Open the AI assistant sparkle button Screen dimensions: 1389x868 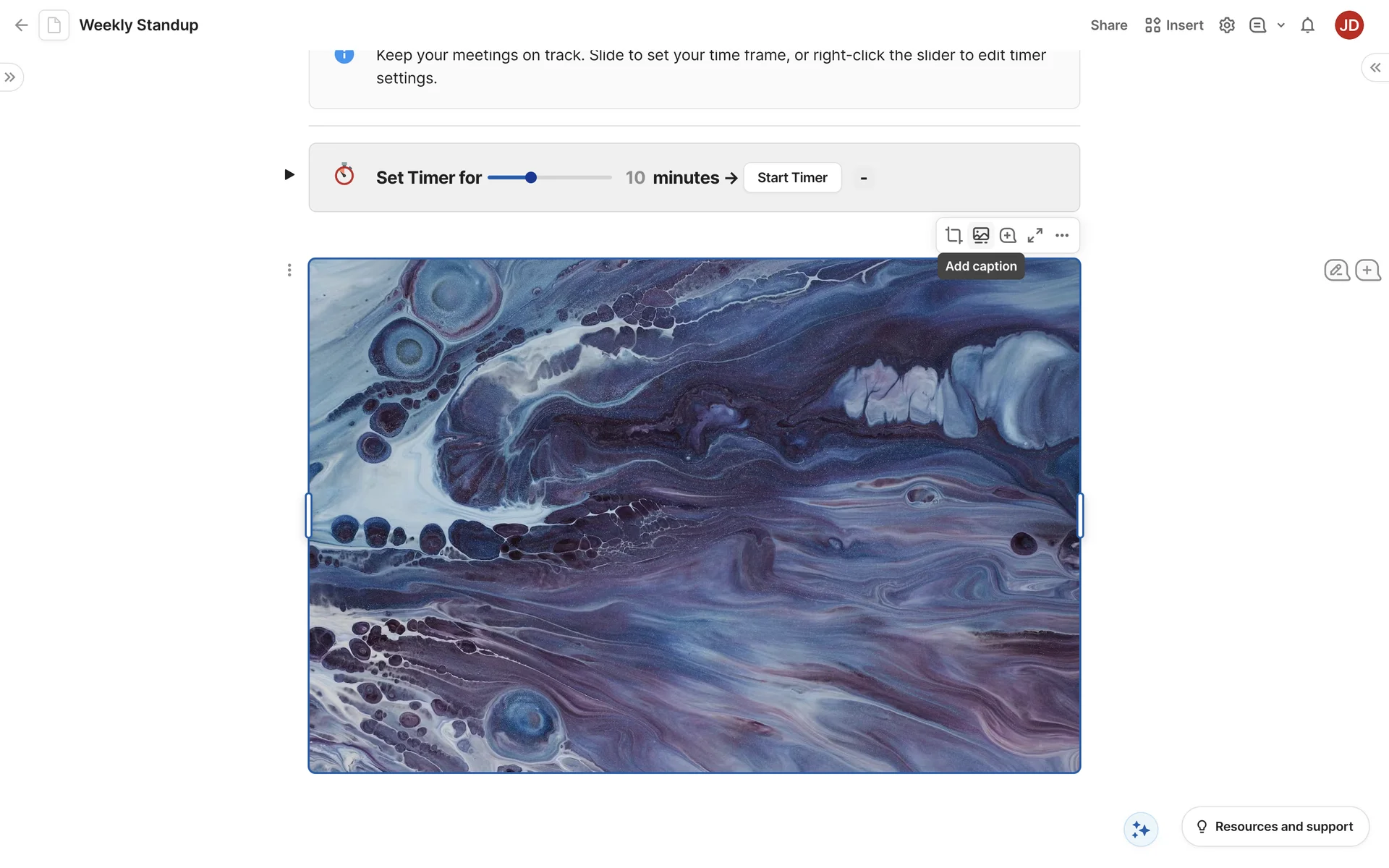click(1141, 829)
